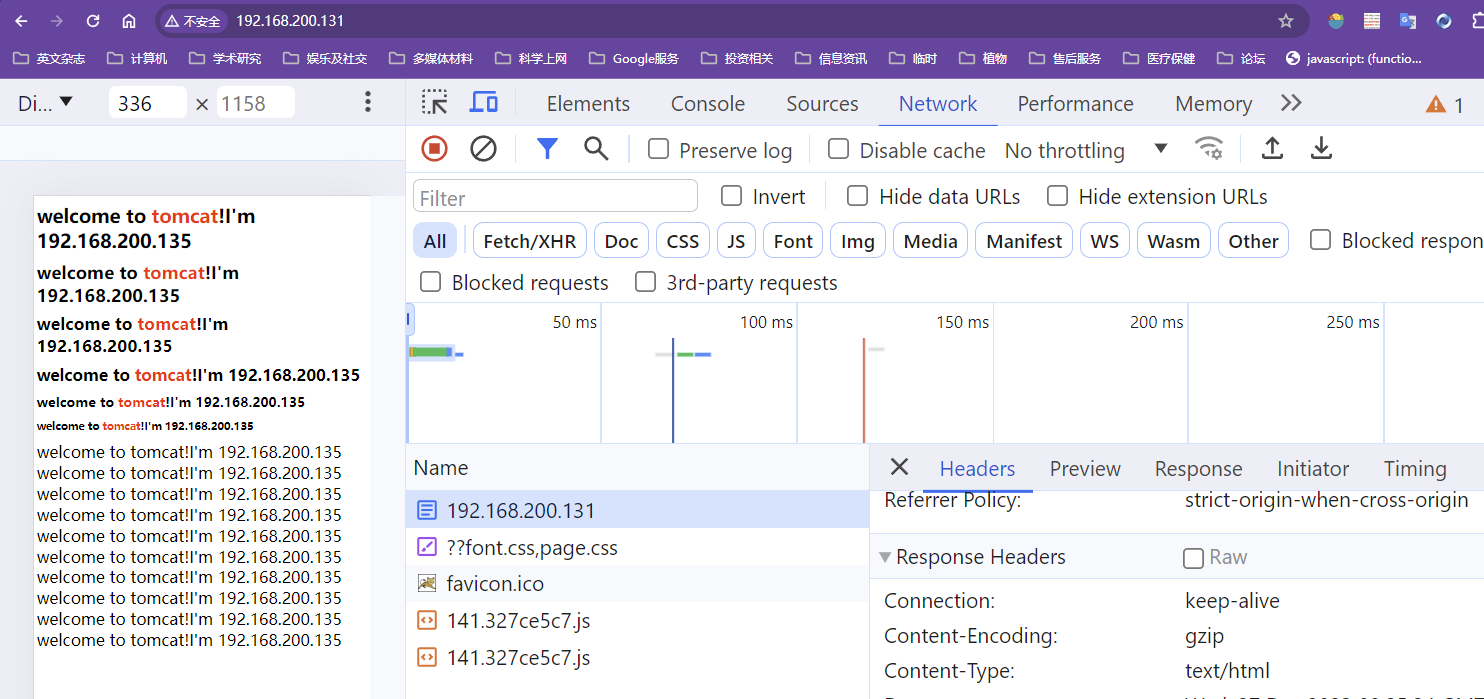
Task: Show more DevTools tabs chevron
Action: click(x=1291, y=103)
